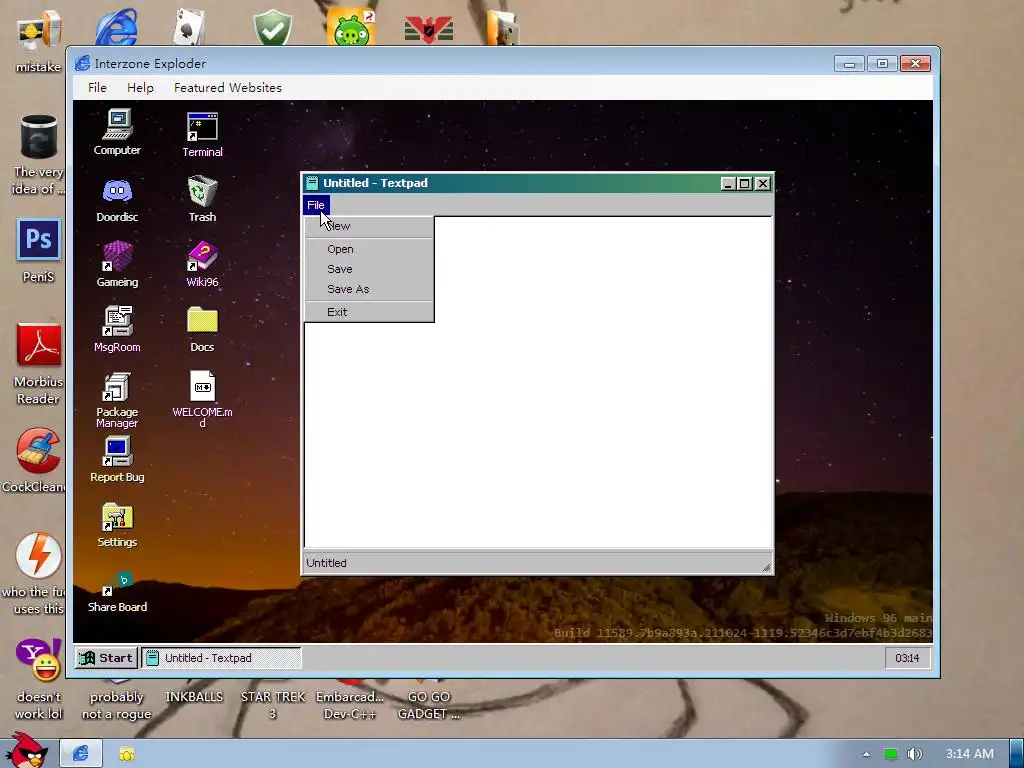This screenshot has height=768, width=1024.
Task: Click the Untitled status bar text in Textpad
Action: tap(327, 563)
